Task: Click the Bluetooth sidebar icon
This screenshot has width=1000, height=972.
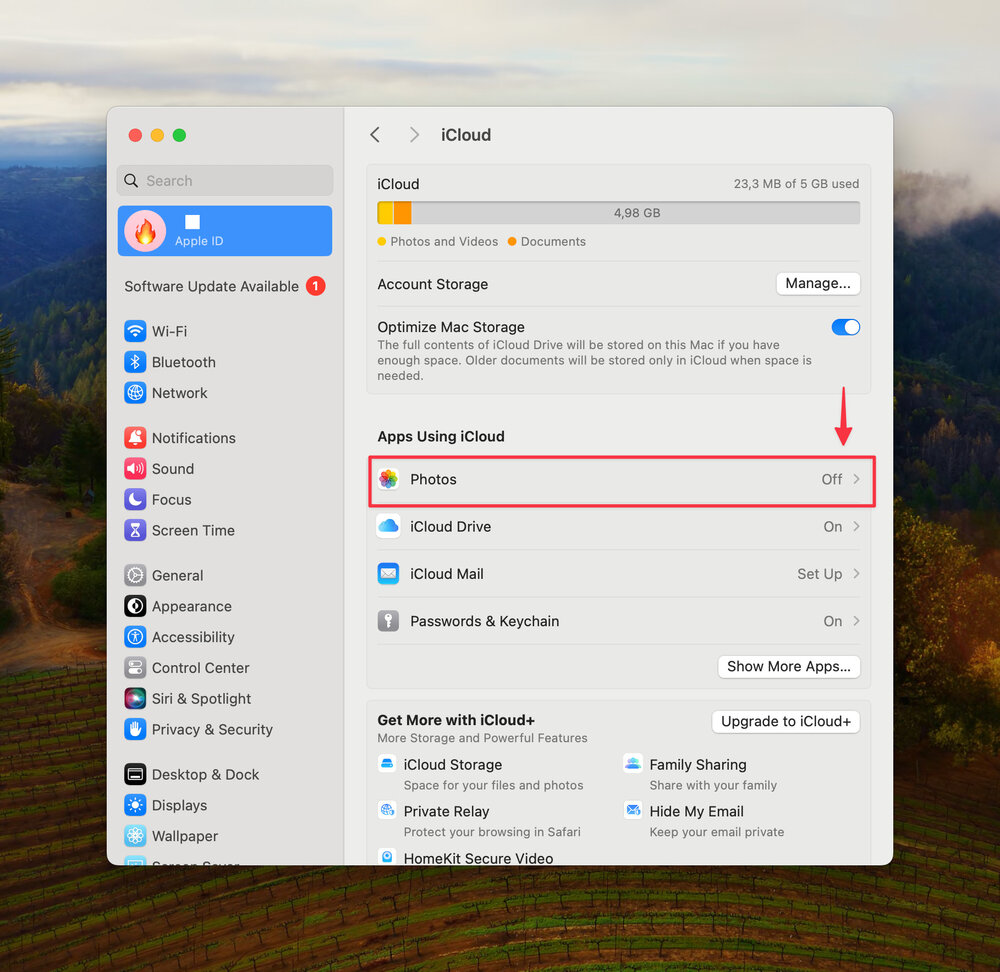Action: click(x=135, y=362)
